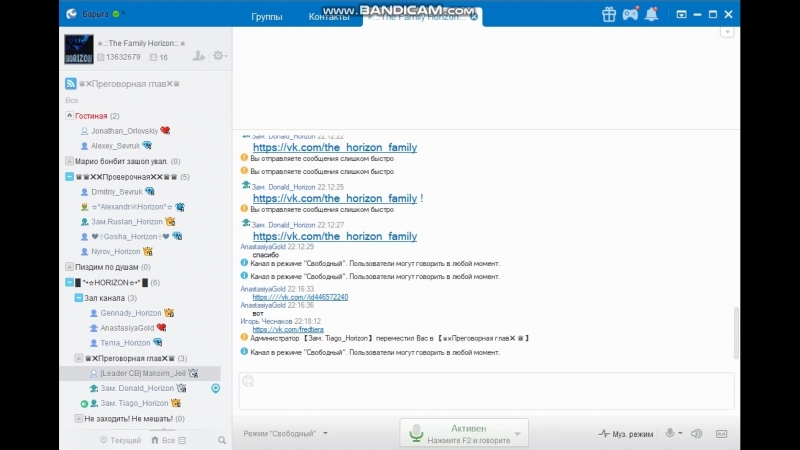This screenshot has height=450, width=800.
Task: Open vk.com/the_horizon_family link at 22:12:27
Action: pyautogui.click(x=335, y=236)
